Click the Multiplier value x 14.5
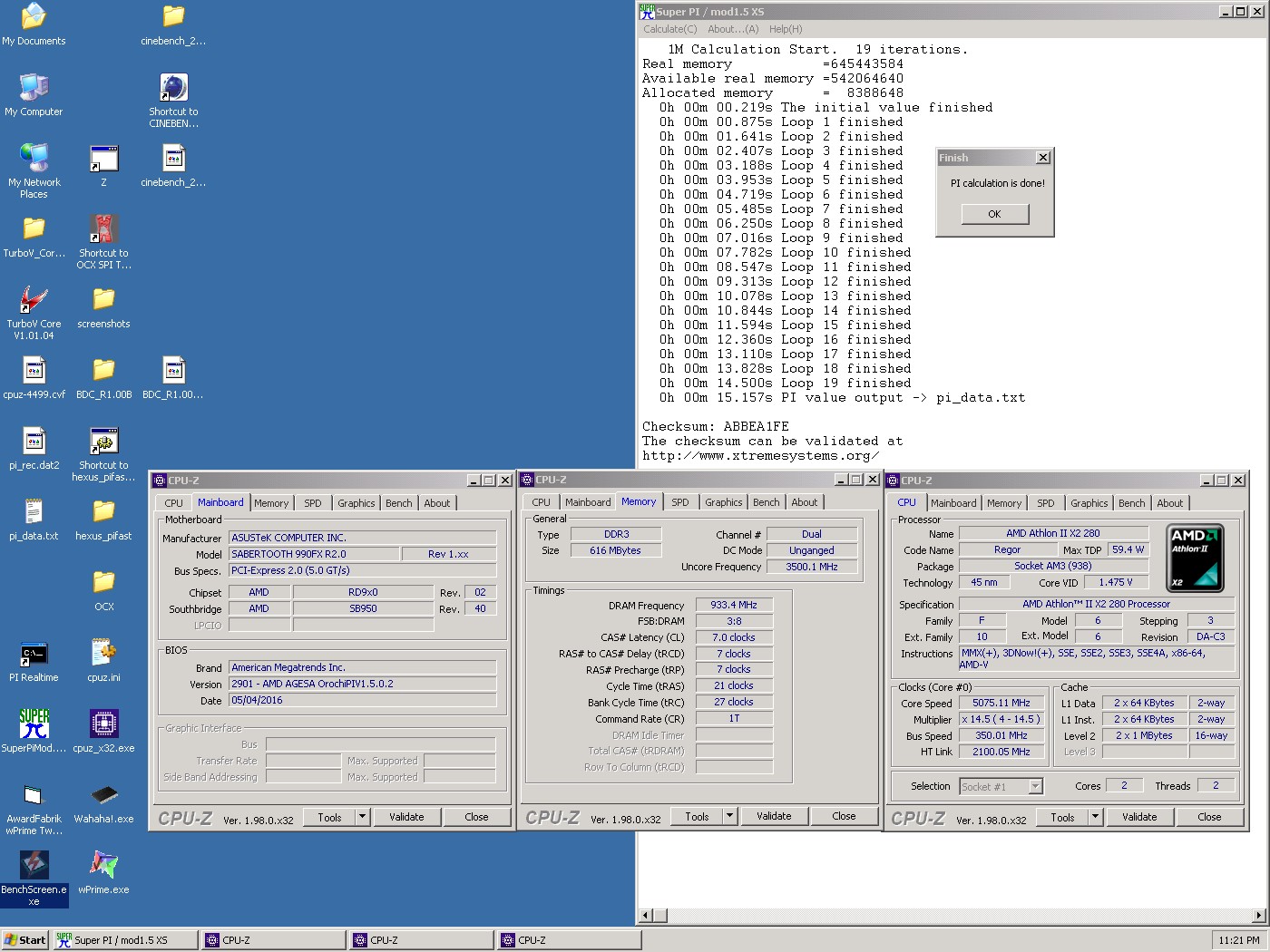This screenshot has width=1270, height=952. pyautogui.click(x=1001, y=719)
